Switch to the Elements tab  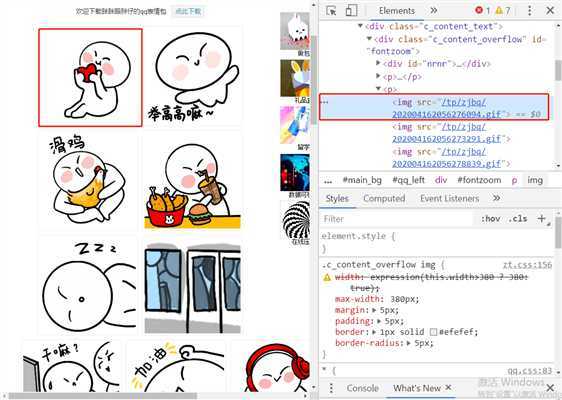397,11
